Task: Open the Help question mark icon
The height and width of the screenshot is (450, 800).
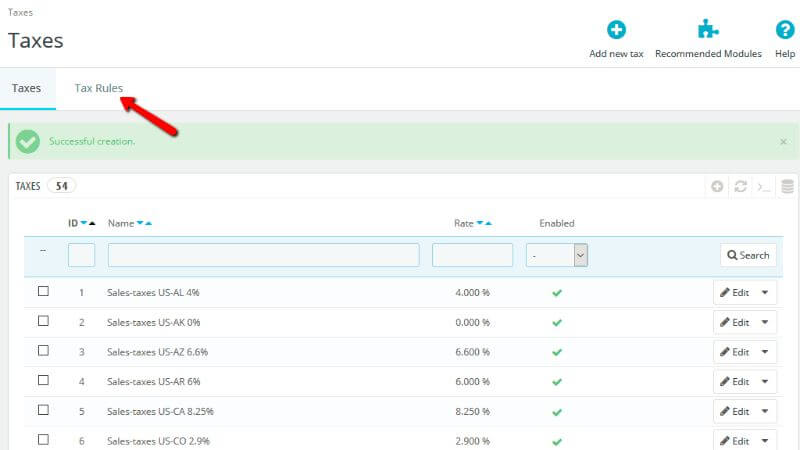Action: pos(785,30)
